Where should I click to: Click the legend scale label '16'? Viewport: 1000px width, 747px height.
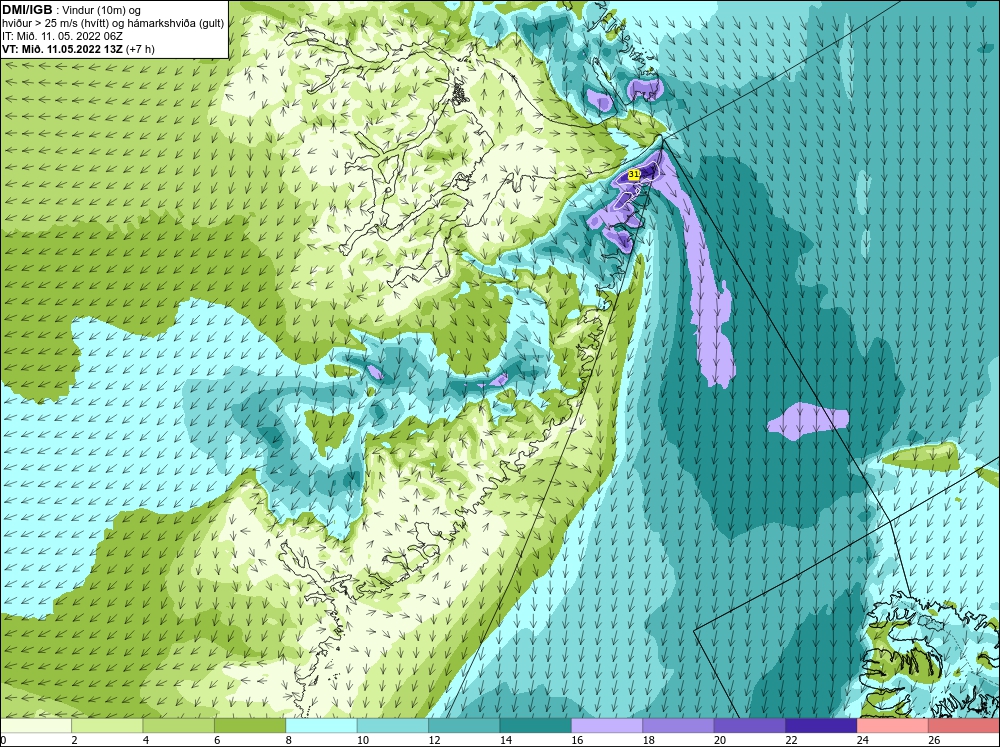(577, 740)
